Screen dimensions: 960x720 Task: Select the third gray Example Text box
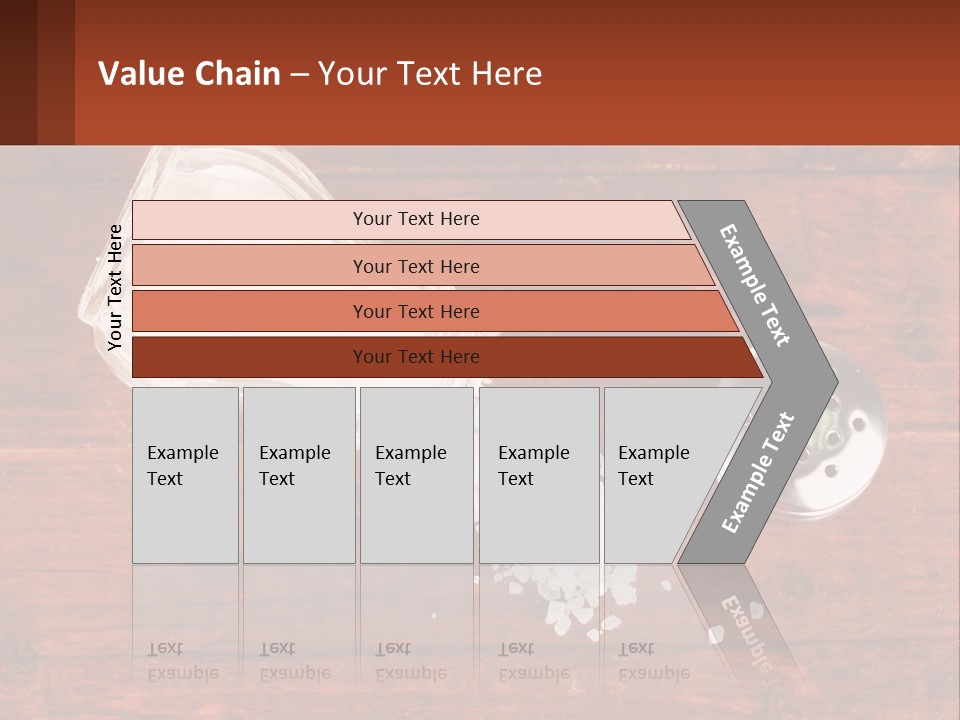pyautogui.click(x=417, y=475)
